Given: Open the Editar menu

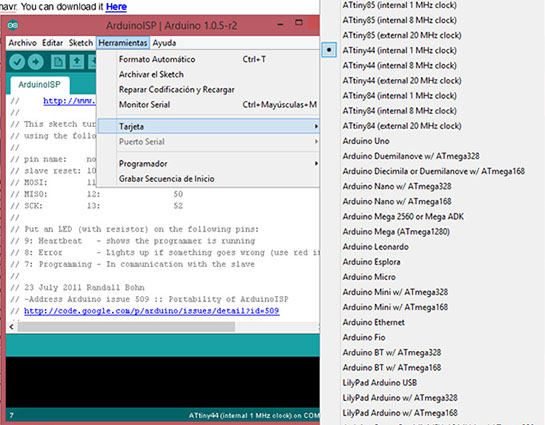Looking at the screenshot, I should pos(52,43).
